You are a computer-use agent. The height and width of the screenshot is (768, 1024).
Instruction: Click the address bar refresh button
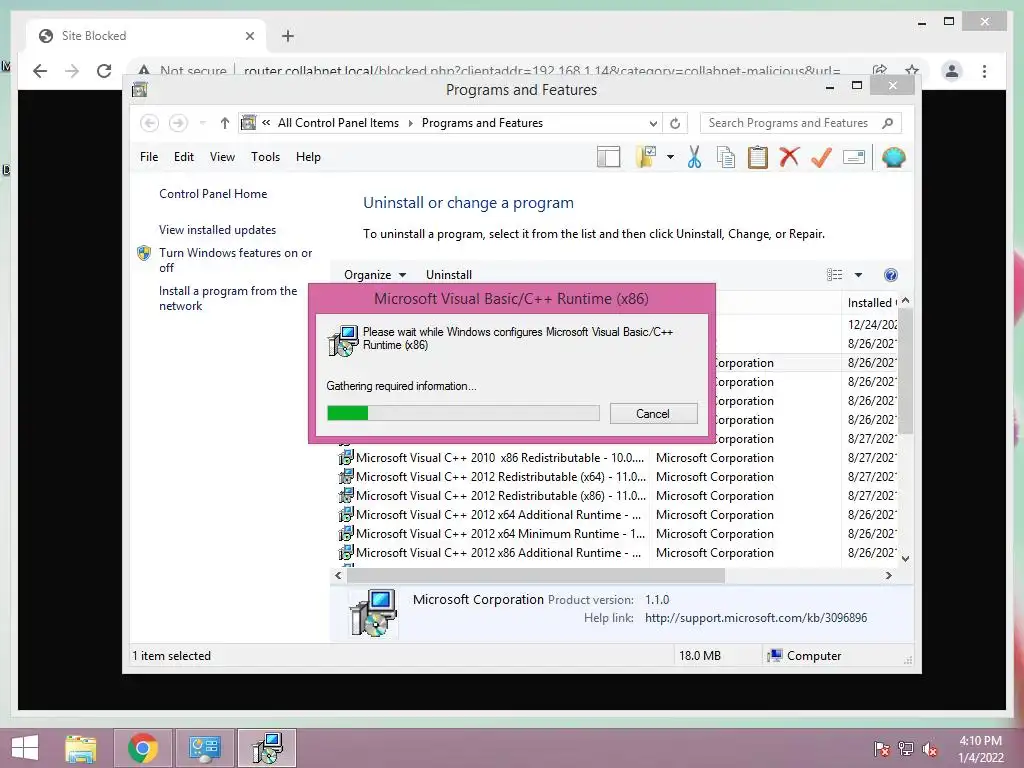click(675, 123)
